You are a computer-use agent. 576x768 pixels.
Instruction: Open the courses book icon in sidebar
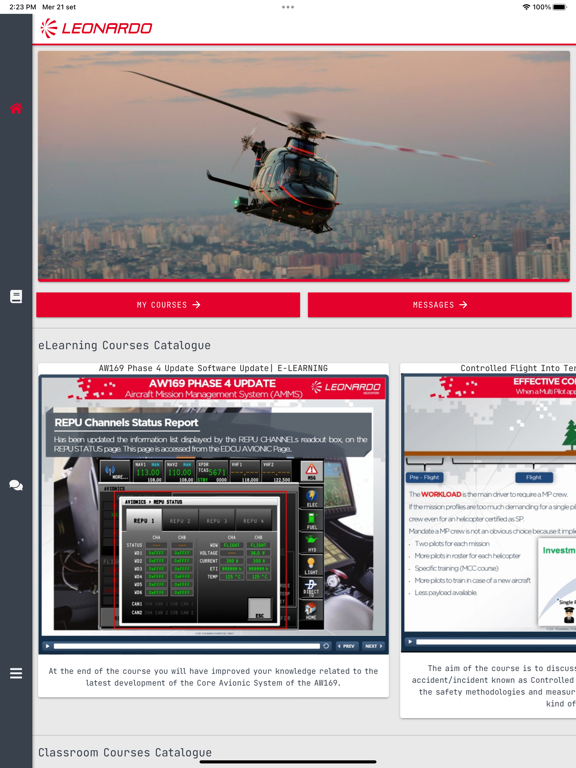[16, 296]
